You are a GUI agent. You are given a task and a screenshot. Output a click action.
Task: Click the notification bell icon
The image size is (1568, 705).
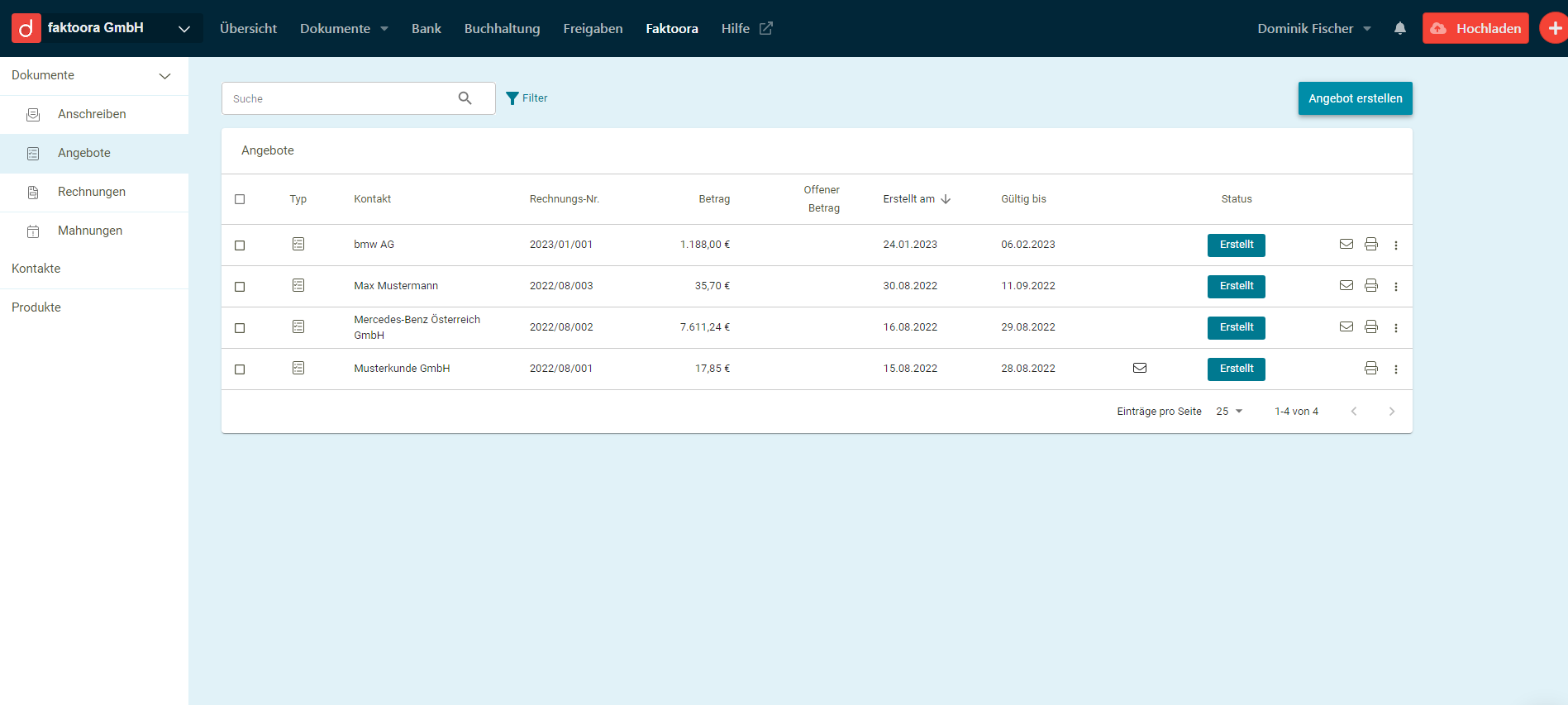(1399, 28)
